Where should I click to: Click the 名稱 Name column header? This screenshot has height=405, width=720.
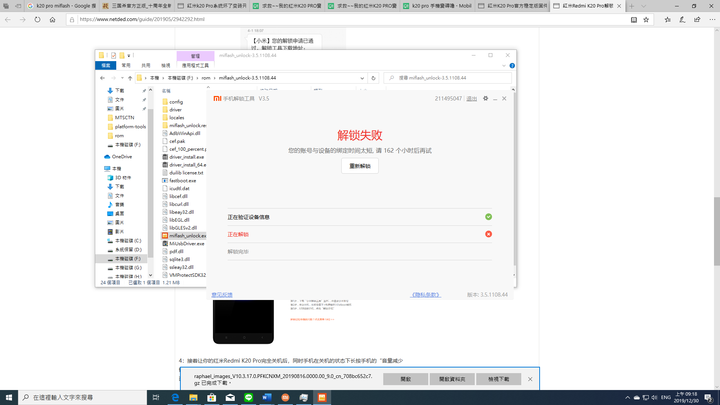166,91
